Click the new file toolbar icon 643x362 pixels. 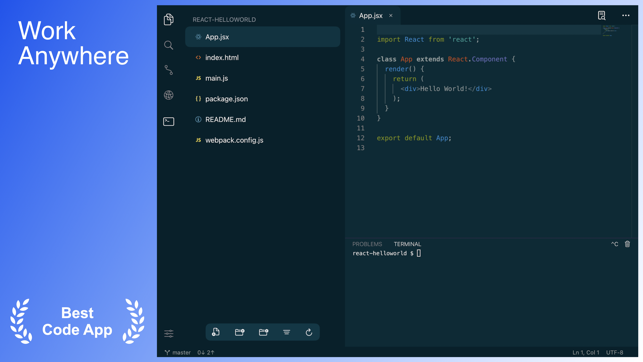pos(216,332)
